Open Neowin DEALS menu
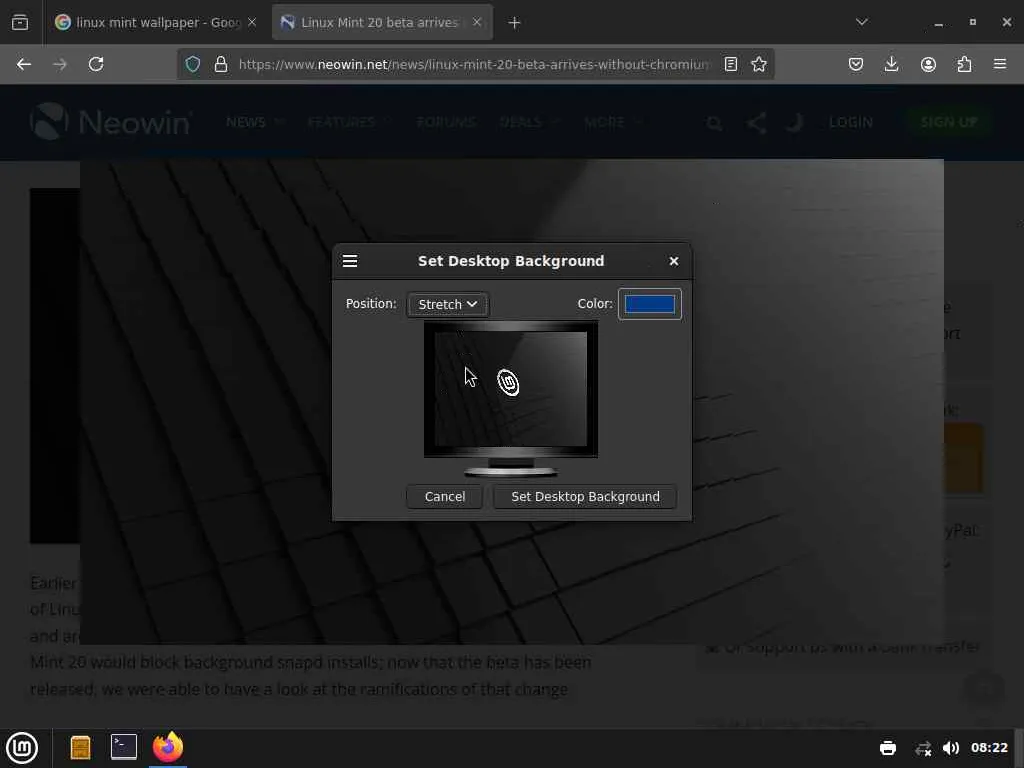Screen dimensions: 1024x768 [529, 122]
